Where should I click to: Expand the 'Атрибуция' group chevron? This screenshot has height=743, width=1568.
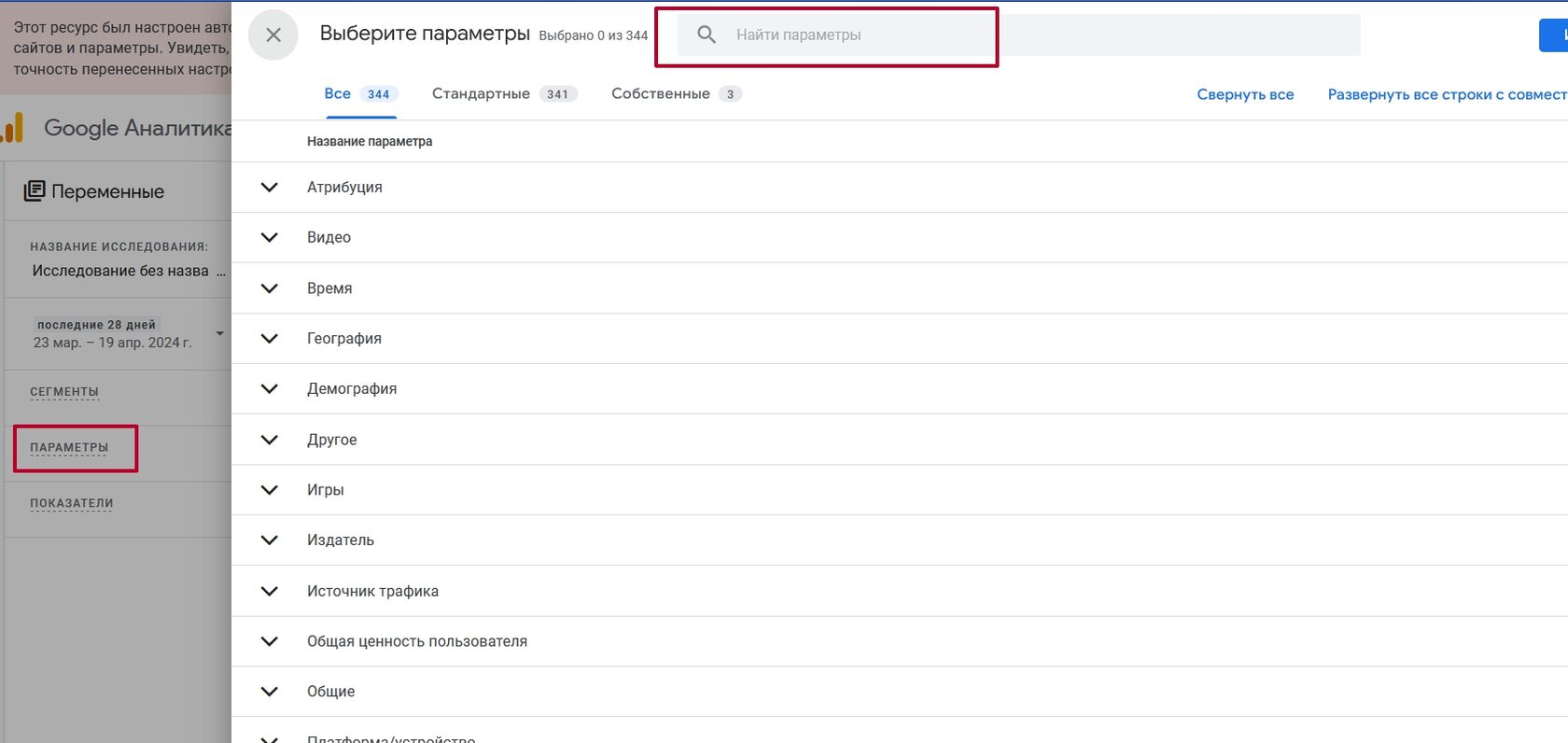point(270,187)
